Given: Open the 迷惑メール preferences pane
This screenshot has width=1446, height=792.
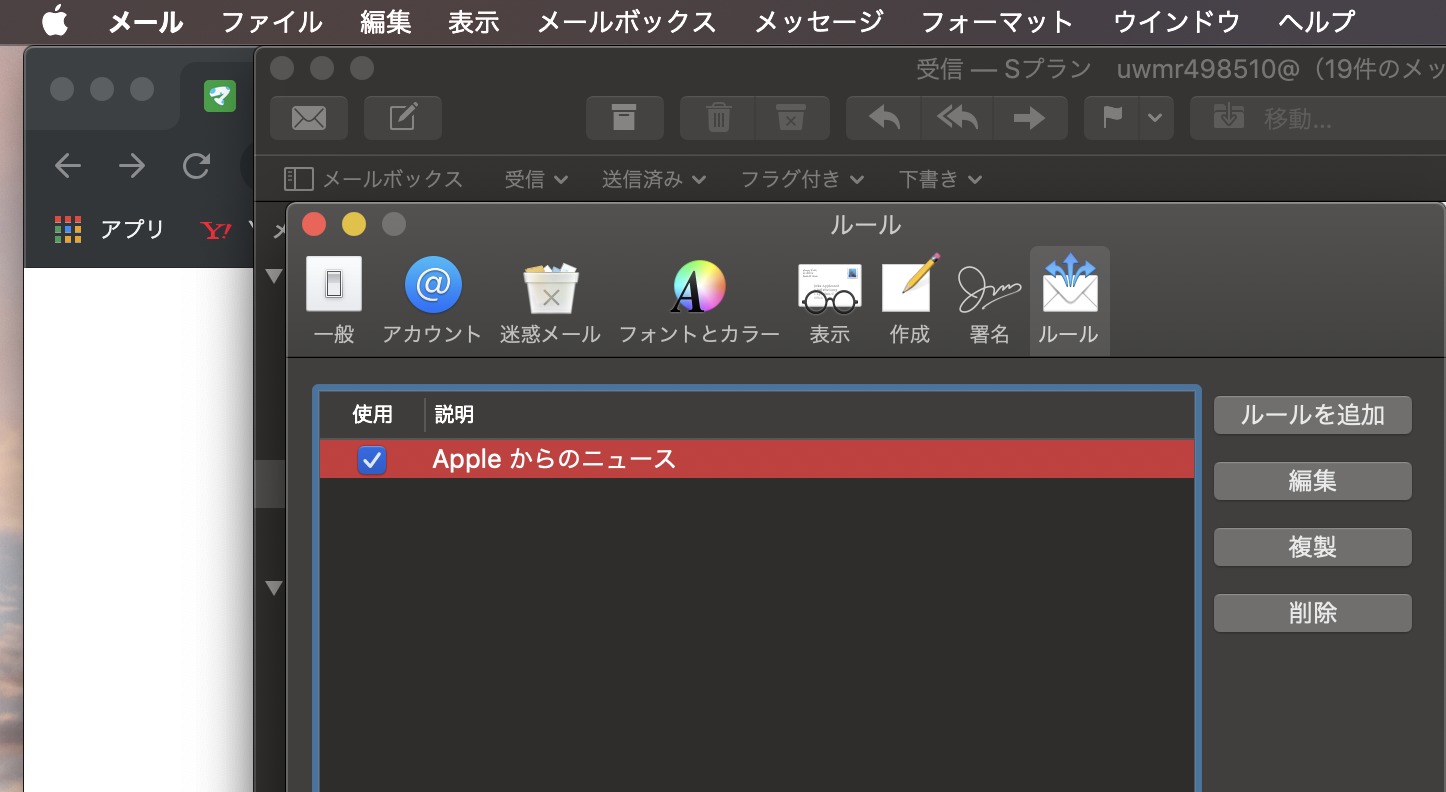Looking at the screenshot, I should click(x=550, y=301).
